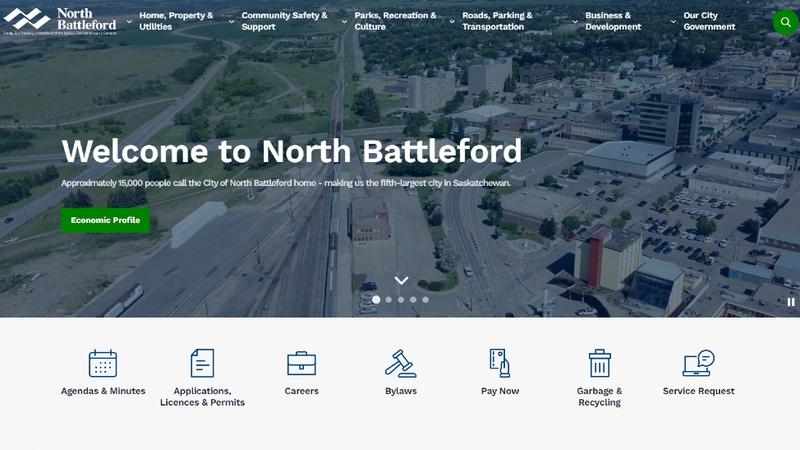The image size is (800, 450).
Task: Open the search magnifier icon
Action: 785,22
